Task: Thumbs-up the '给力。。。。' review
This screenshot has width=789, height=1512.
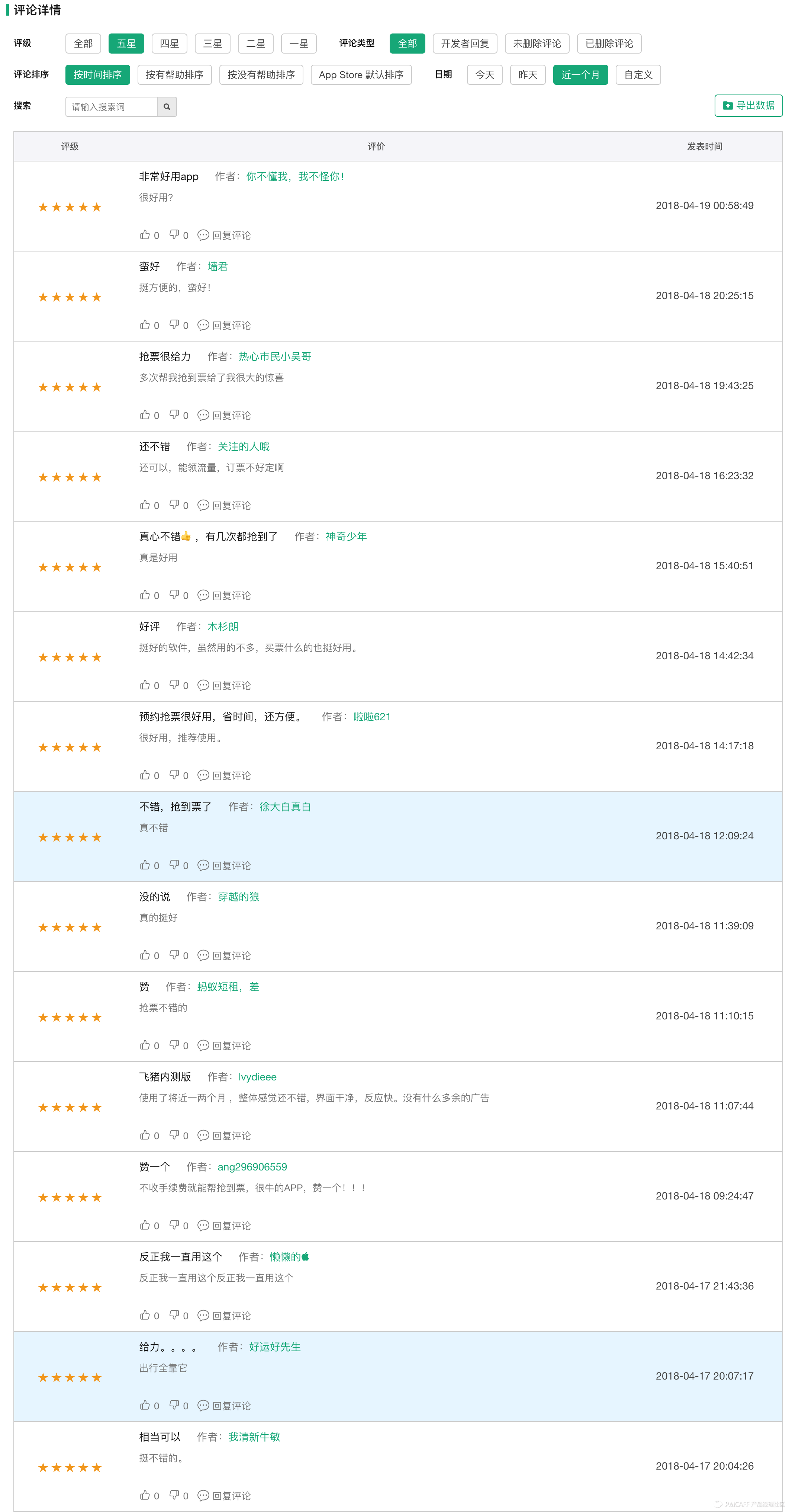Action: point(145,1405)
